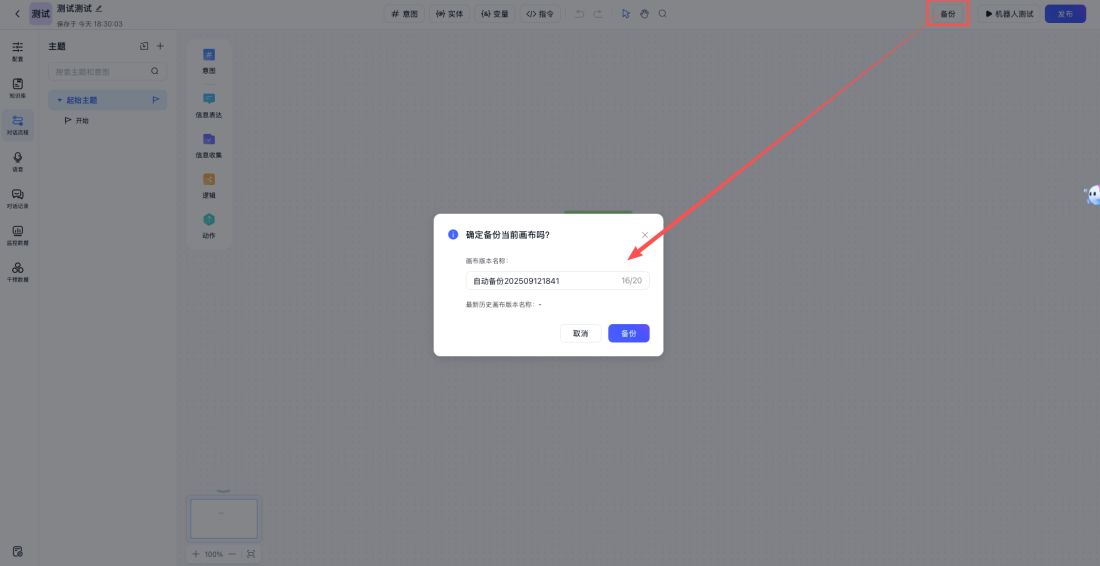Open the 知识库 sidebar section
This screenshot has width=1100, height=566.
point(18,88)
